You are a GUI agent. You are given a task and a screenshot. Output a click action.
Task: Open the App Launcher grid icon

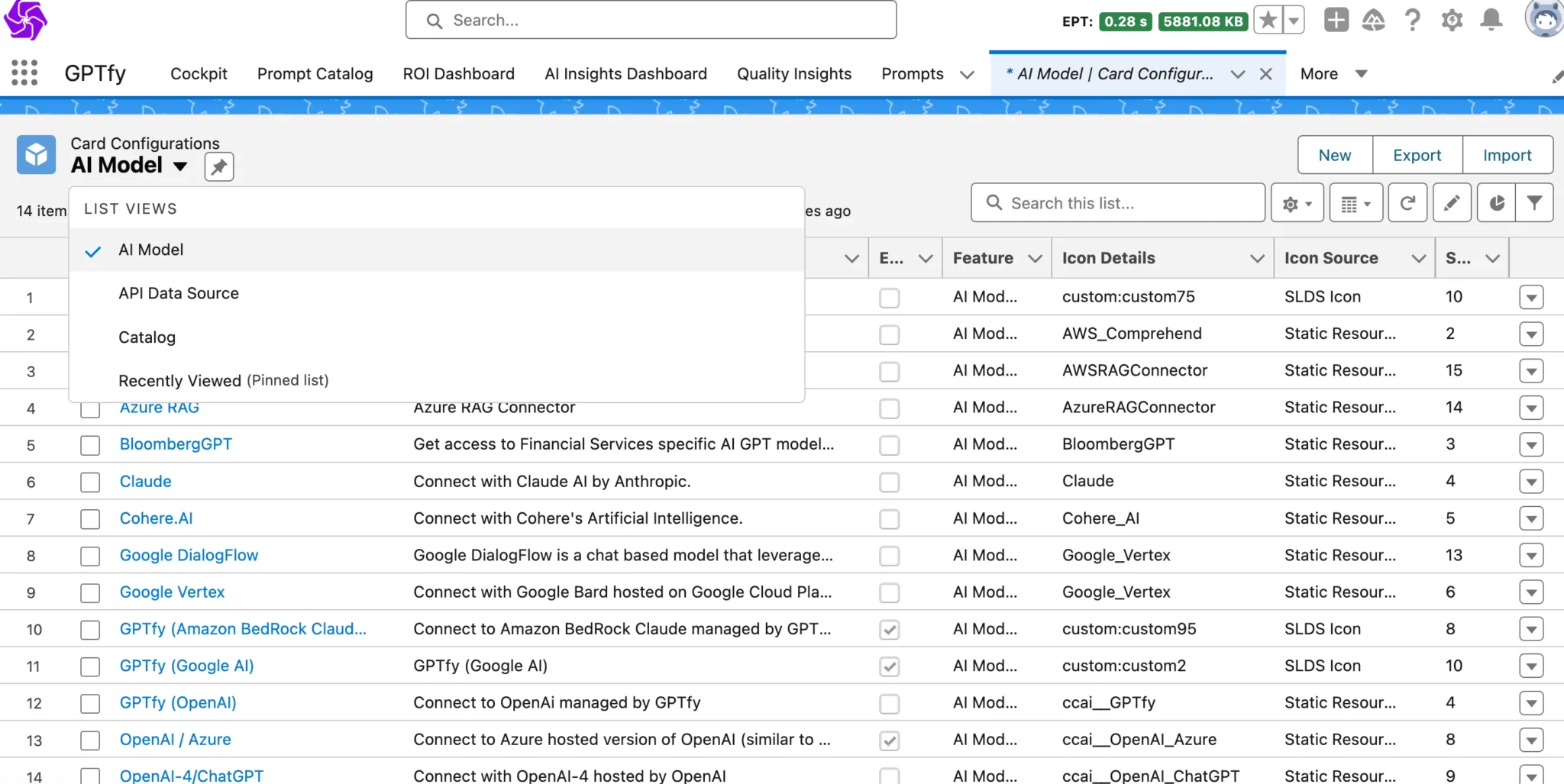tap(24, 73)
